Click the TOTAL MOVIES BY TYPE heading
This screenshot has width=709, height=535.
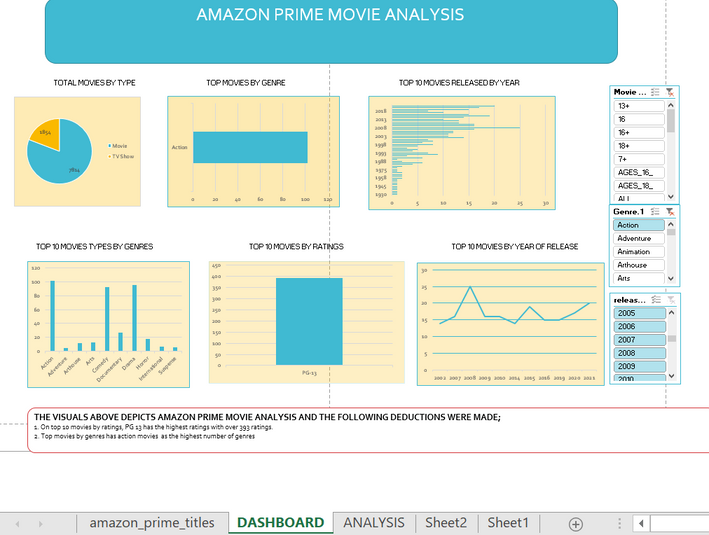[x=95, y=83]
